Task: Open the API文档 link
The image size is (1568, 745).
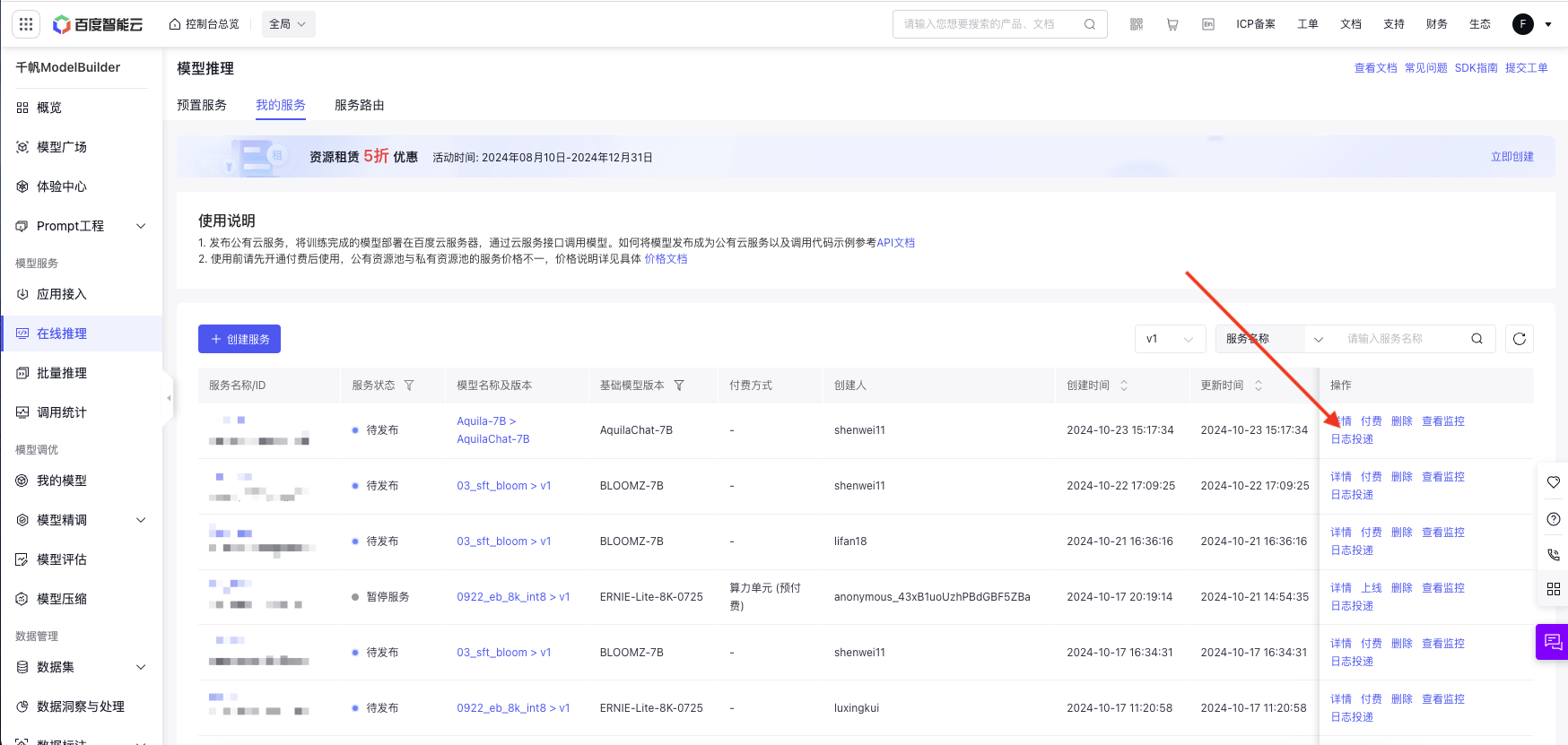Action: click(x=896, y=243)
